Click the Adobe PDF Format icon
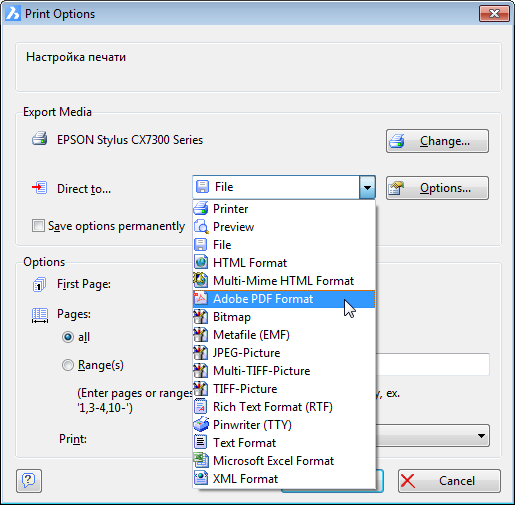The image size is (515, 505). coord(201,298)
